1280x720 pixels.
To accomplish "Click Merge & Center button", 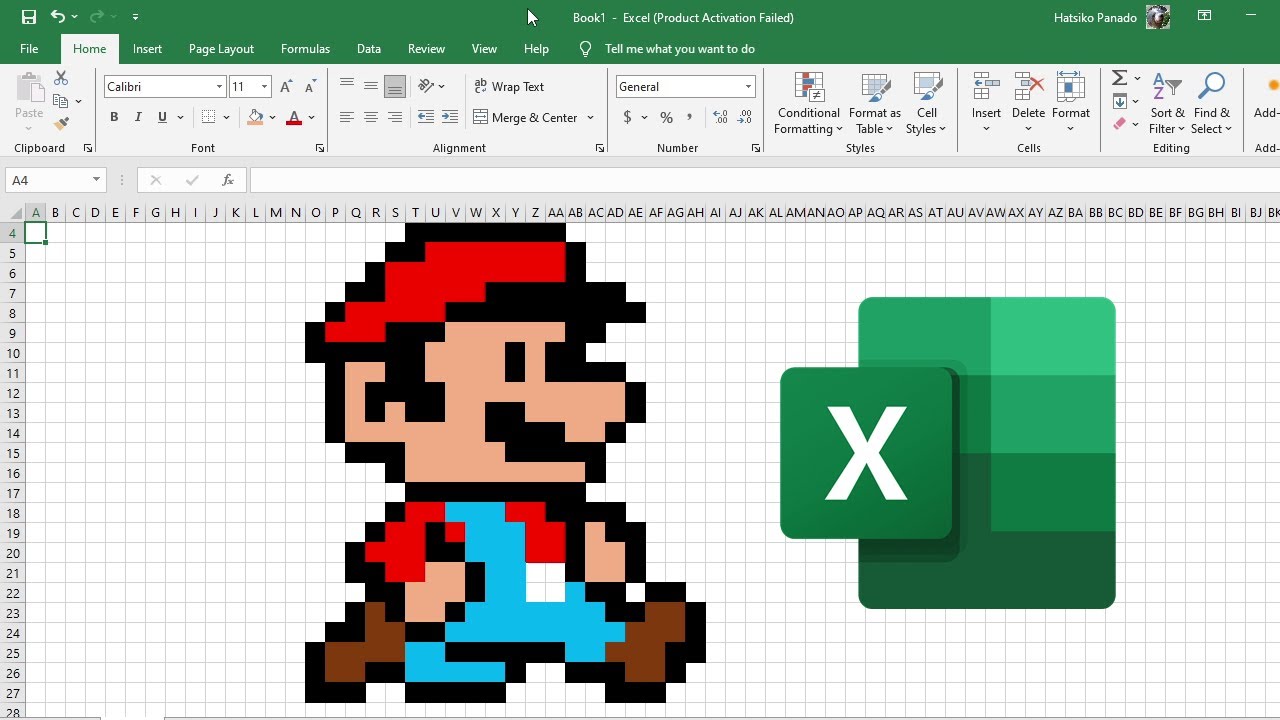I will 526,117.
